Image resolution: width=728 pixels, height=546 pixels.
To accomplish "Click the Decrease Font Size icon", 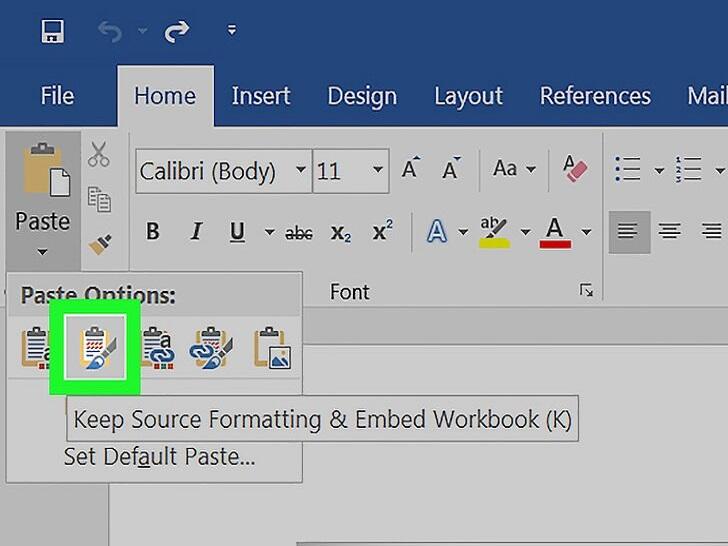I will click(x=450, y=168).
